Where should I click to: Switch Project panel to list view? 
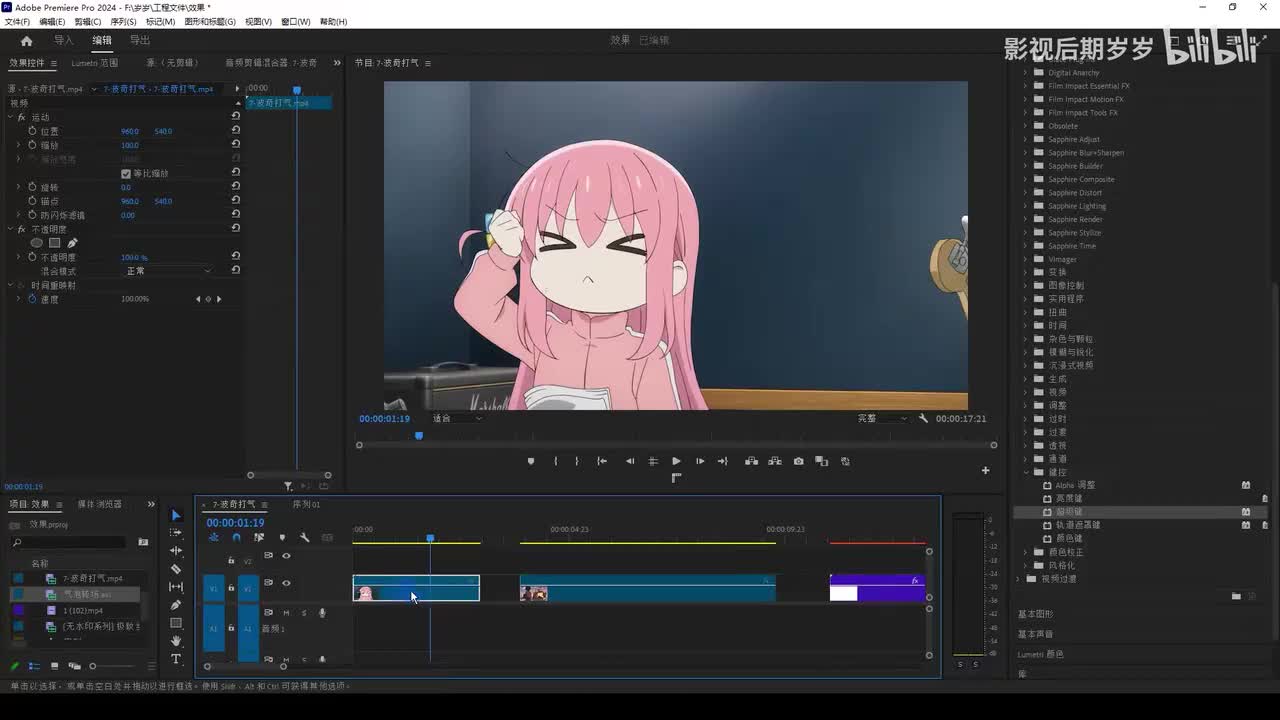[x=35, y=666]
